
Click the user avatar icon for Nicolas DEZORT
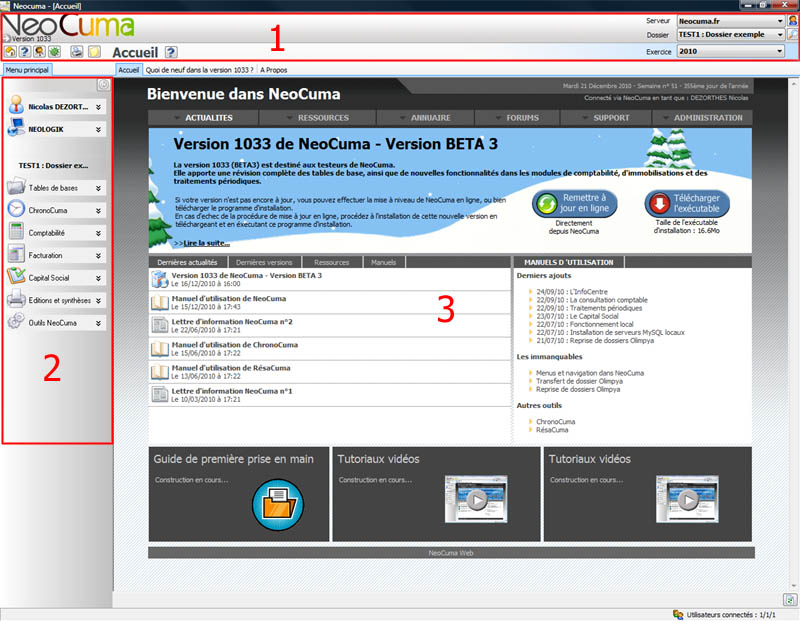16,105
